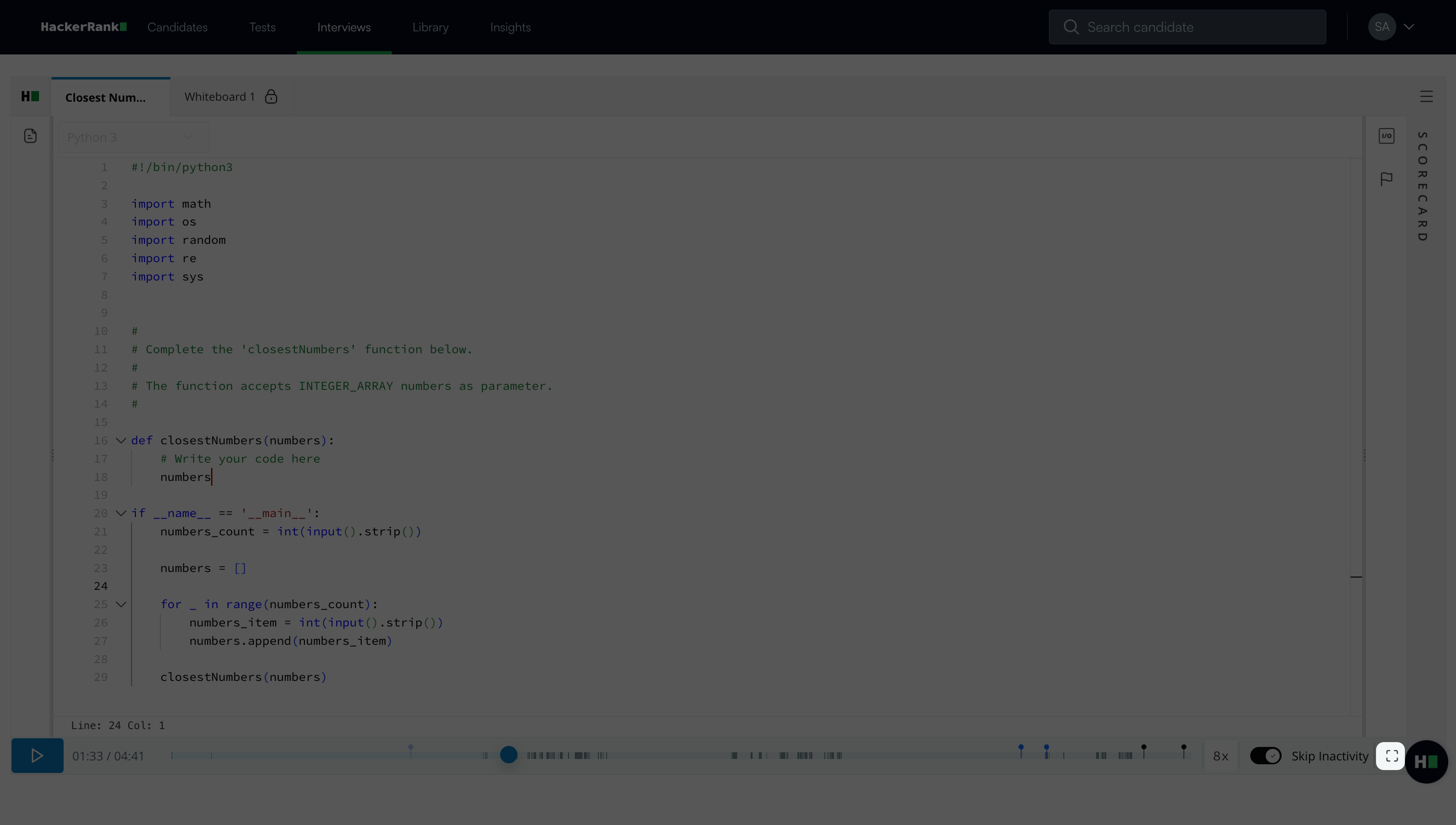Viewport: 1456px width, 825px height.
Task: Click the HackerRank floating help icon
Action: click(1426, 761)
